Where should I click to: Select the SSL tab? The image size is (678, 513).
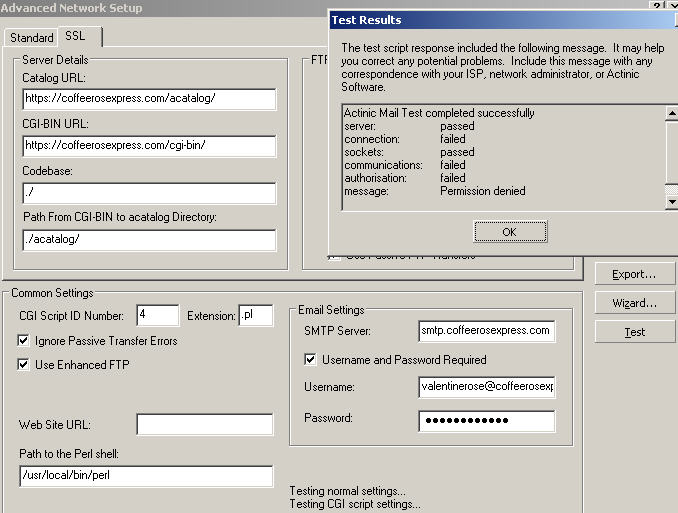coord(77,36)
